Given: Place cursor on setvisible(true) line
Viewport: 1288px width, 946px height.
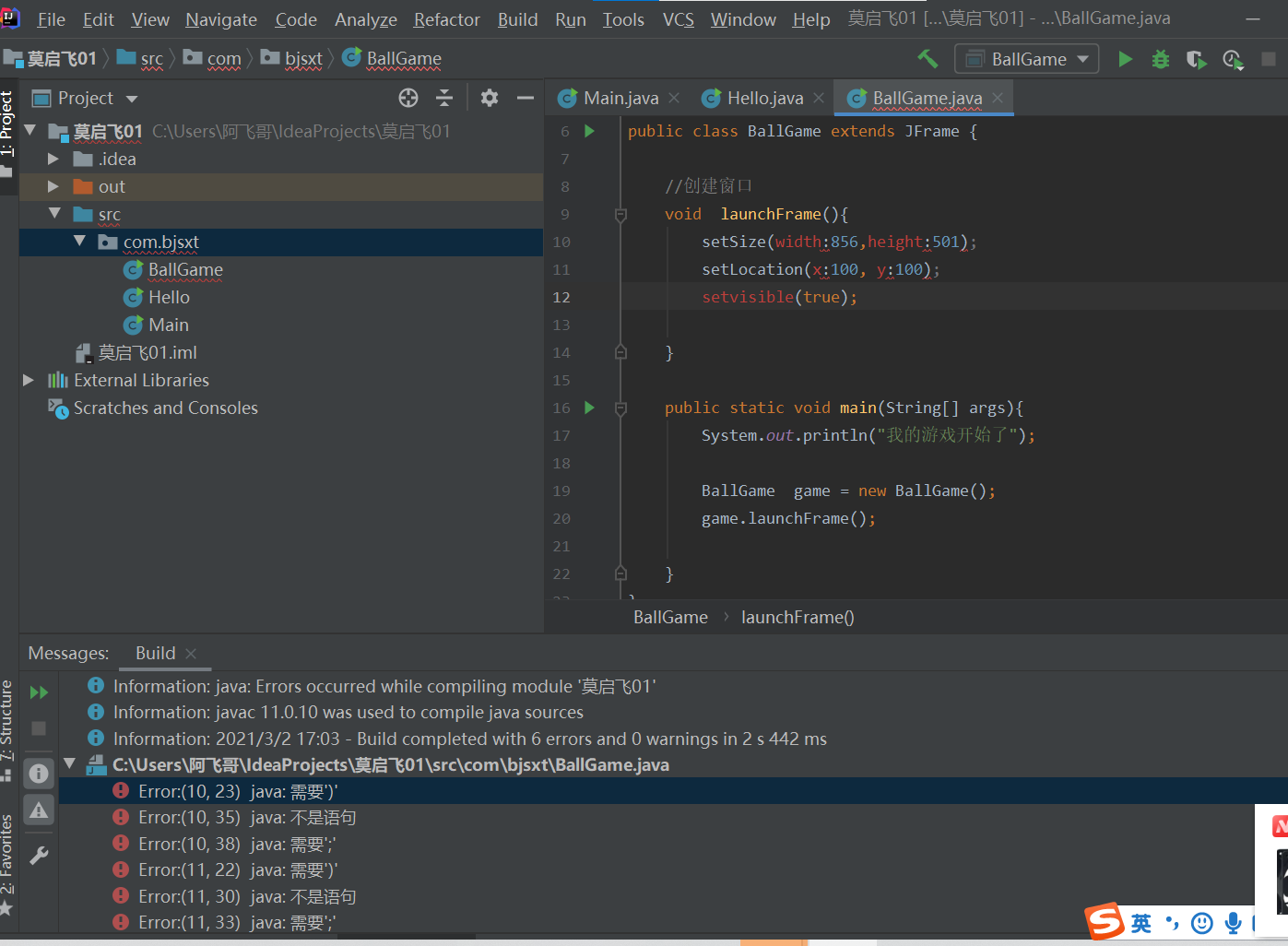Looking at the screenshot, I should [779, 297].
